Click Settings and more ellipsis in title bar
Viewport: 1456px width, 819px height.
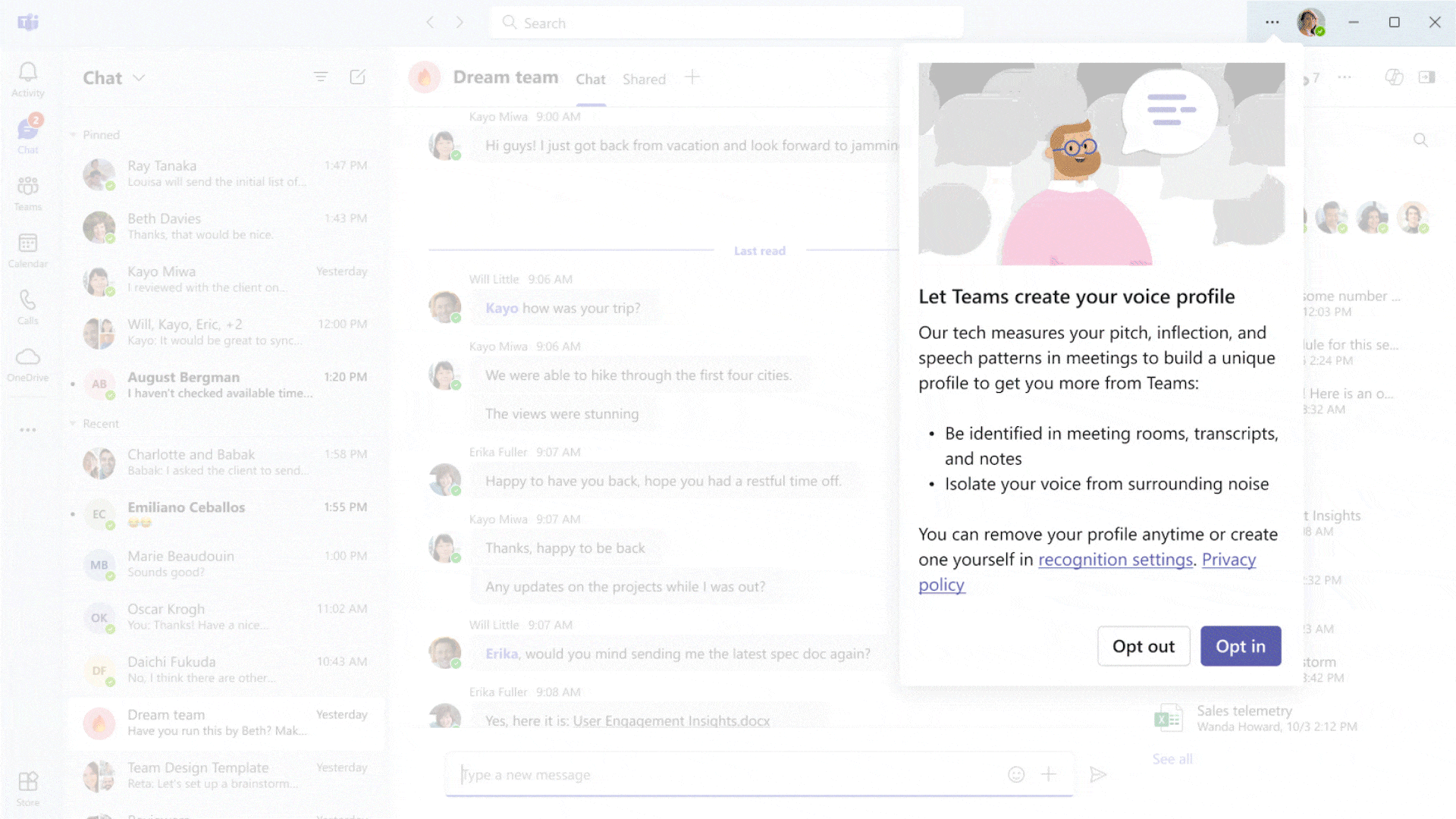[x=1272, y=23]
